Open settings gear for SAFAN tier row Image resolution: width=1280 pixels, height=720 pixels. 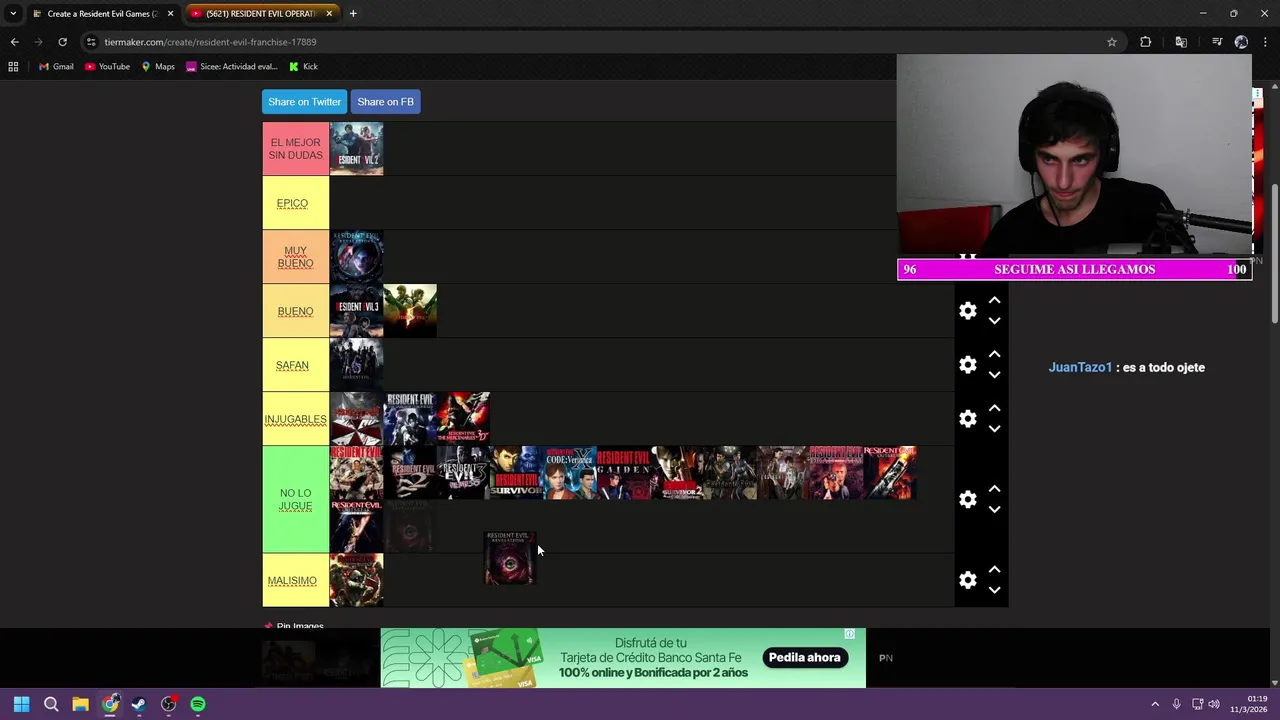tap(967, 365)
